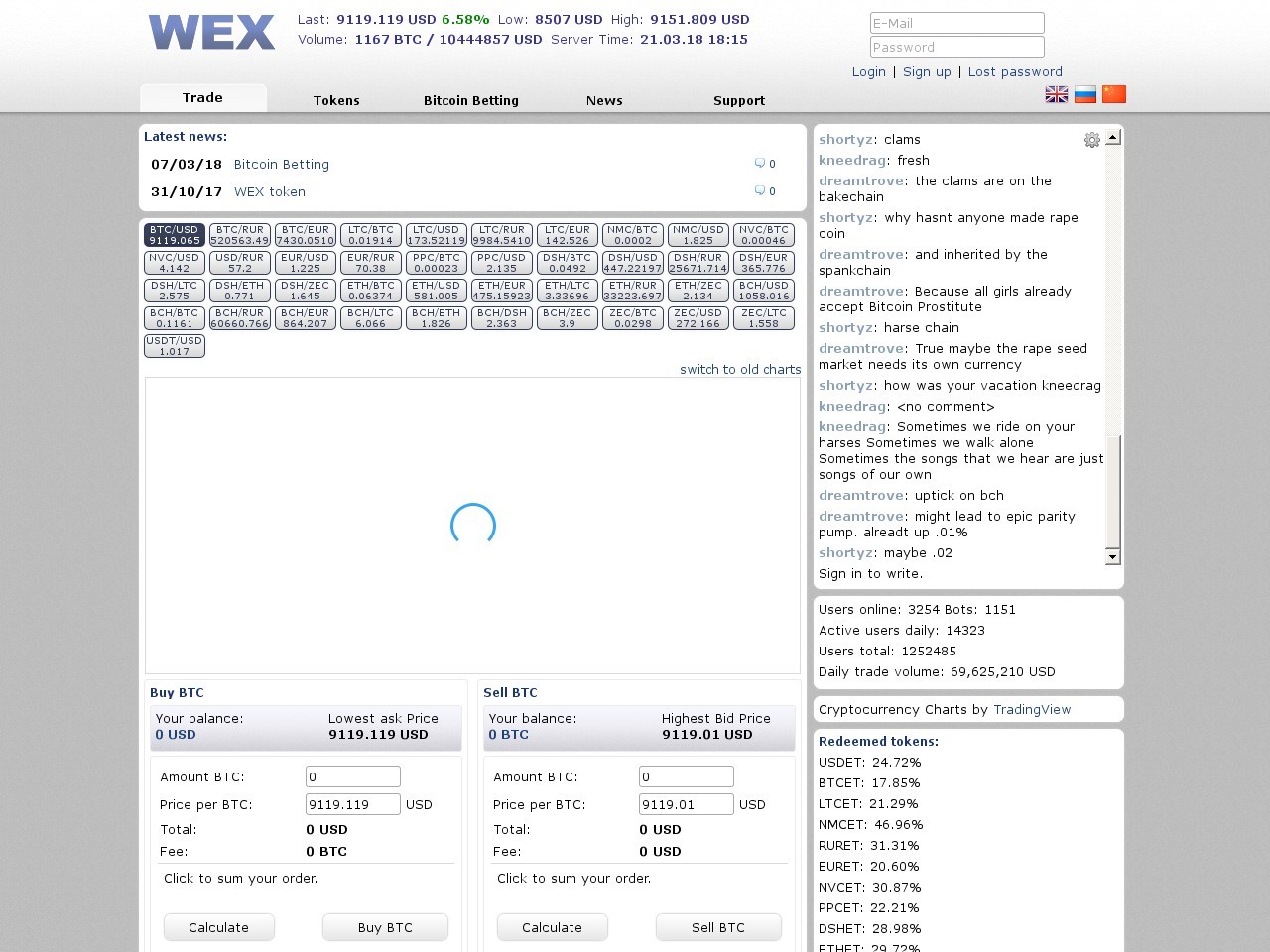Open the News menu item

tap(604, 100)
